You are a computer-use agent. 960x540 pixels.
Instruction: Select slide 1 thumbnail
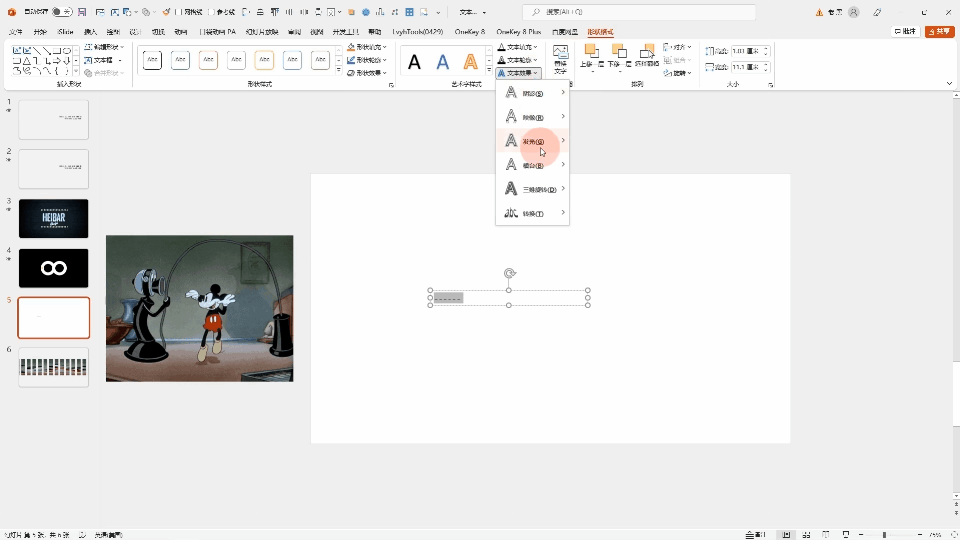coord(53,119)
